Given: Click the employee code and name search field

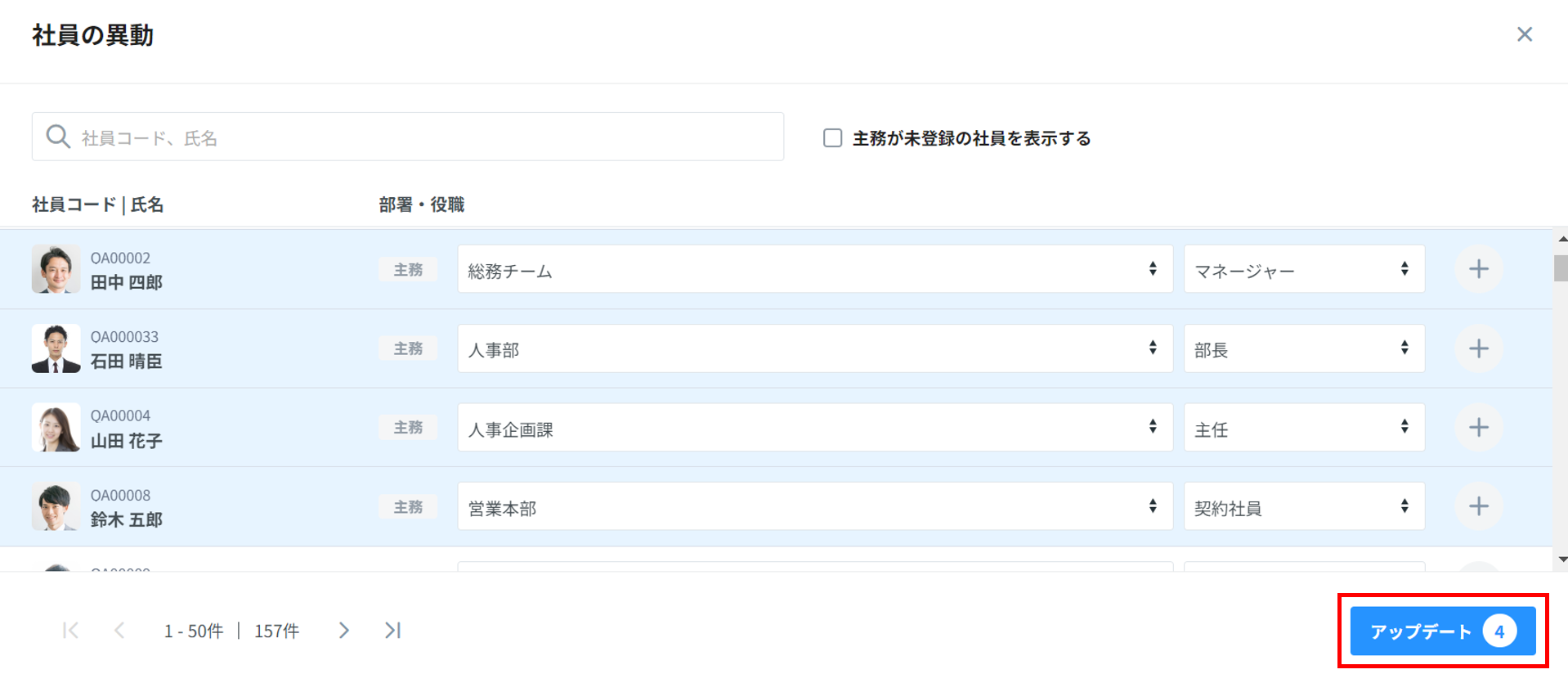Looking at the screenshot, I should [409, 137].
